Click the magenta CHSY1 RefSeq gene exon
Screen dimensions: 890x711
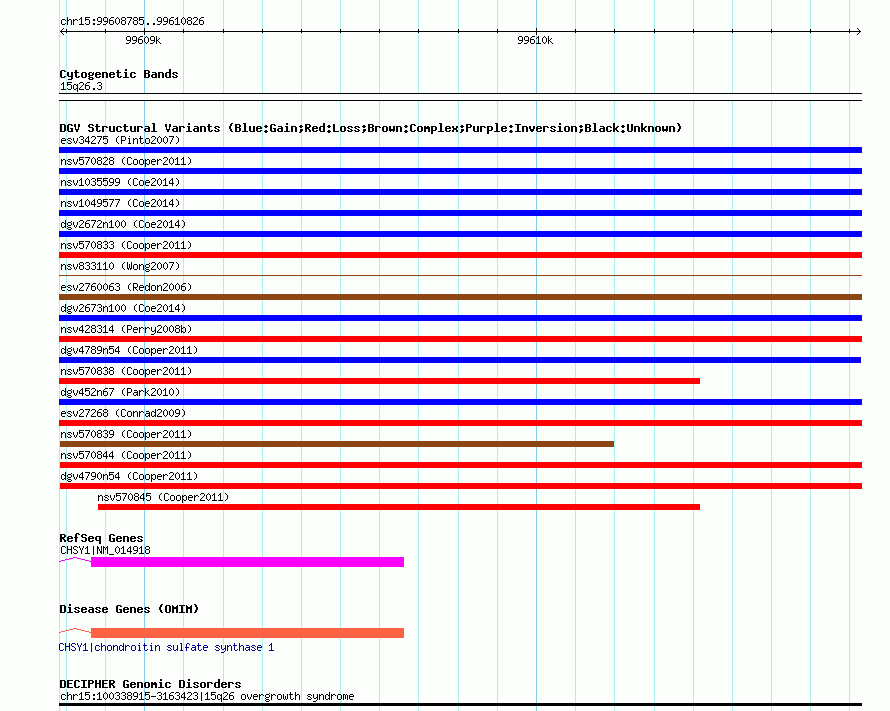pos(247,562)
